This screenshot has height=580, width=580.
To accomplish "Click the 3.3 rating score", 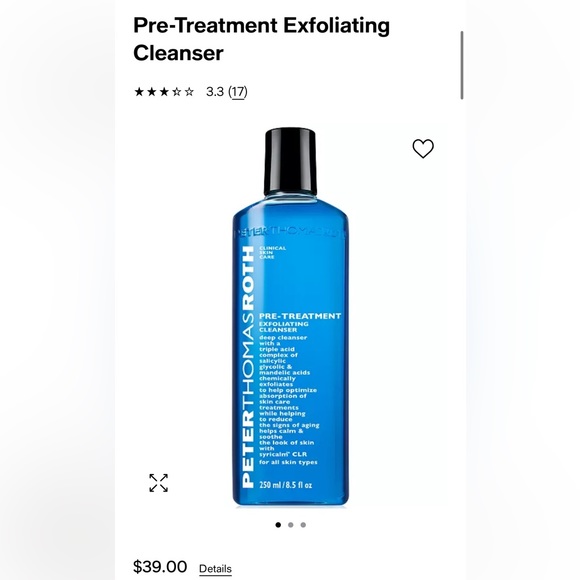I will [215, 91].
